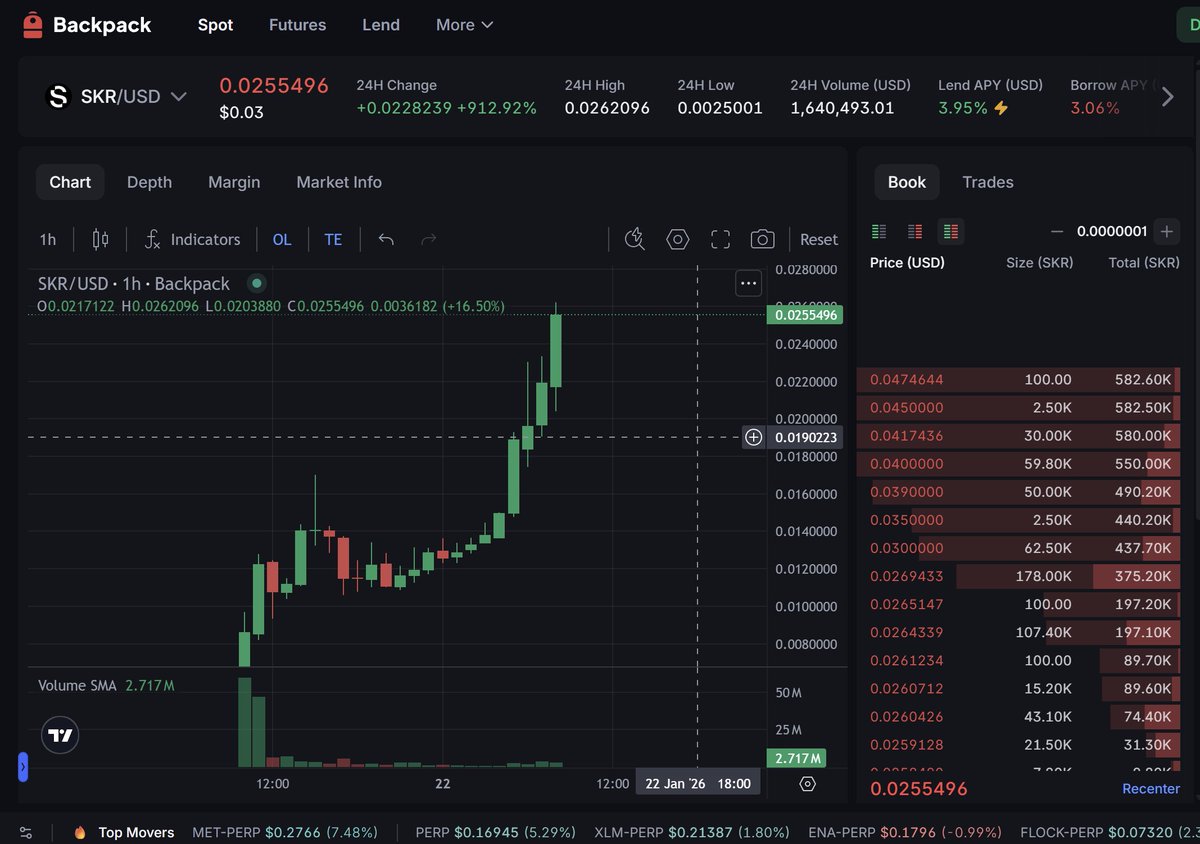Show only asks in the order book
Image resolution: width=1200 pixels, height=844 pixels.
coord(915,232)
